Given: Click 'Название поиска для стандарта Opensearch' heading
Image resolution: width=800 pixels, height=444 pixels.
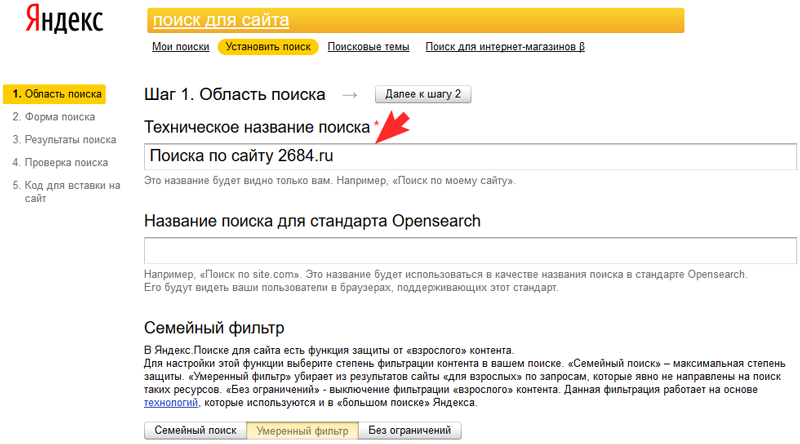Looking at the screenshot, I should pos(312,221).
